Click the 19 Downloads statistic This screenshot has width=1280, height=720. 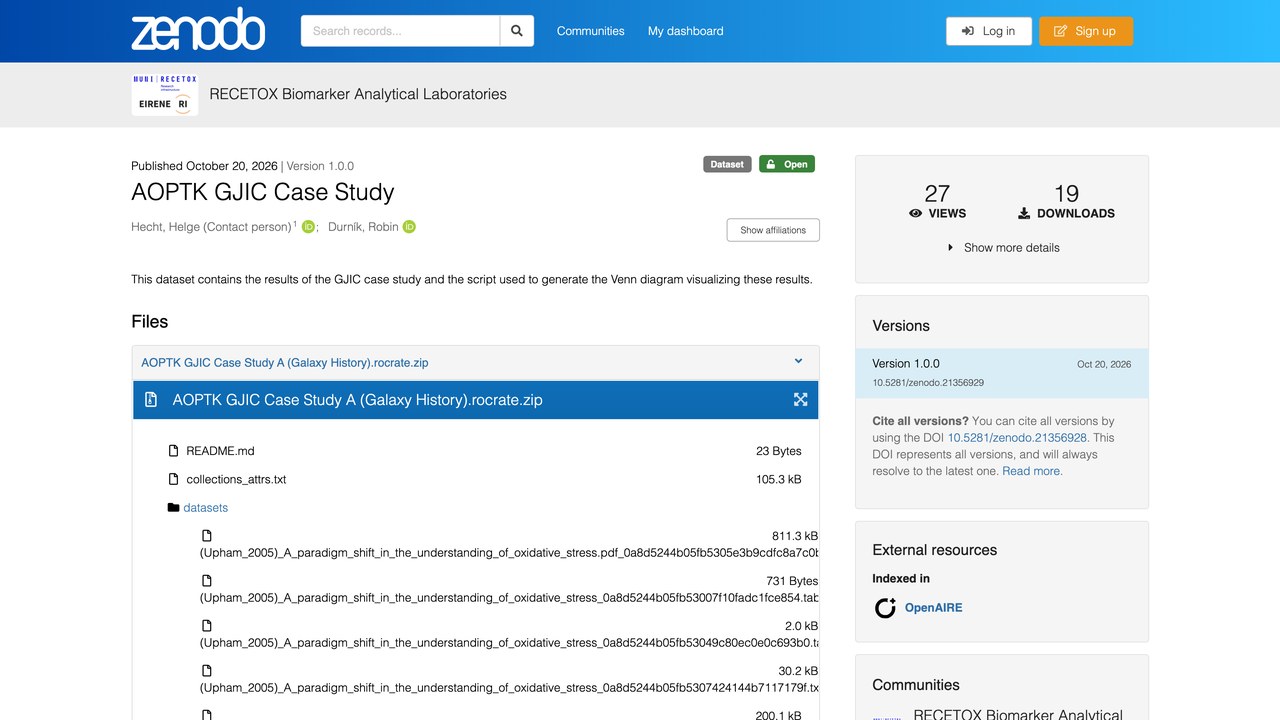coord(1066,201)
